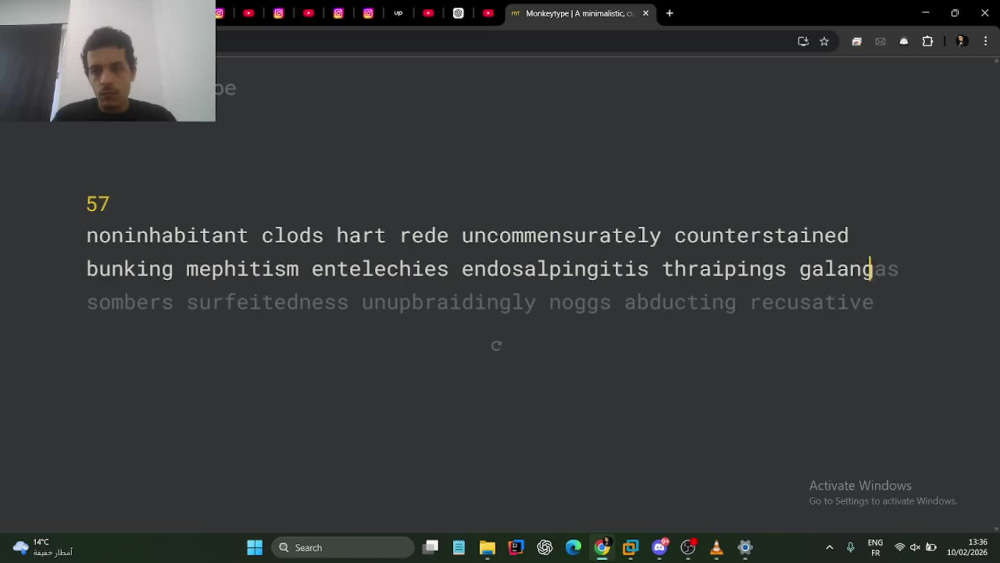Click the upcoming word "surfeitedness"

pyautogui.click(x=267, y=302)
